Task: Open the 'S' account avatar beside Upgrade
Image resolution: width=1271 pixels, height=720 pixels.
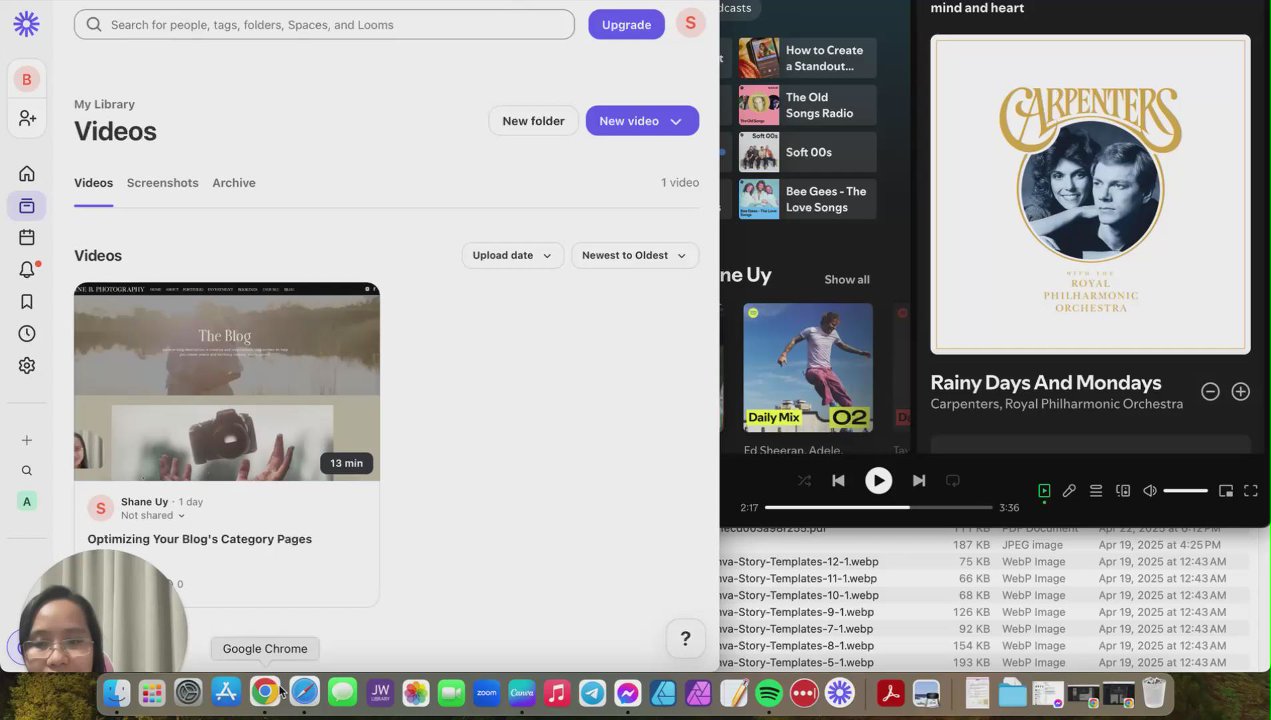Action: pyautogui.click(x=690, y=24)
